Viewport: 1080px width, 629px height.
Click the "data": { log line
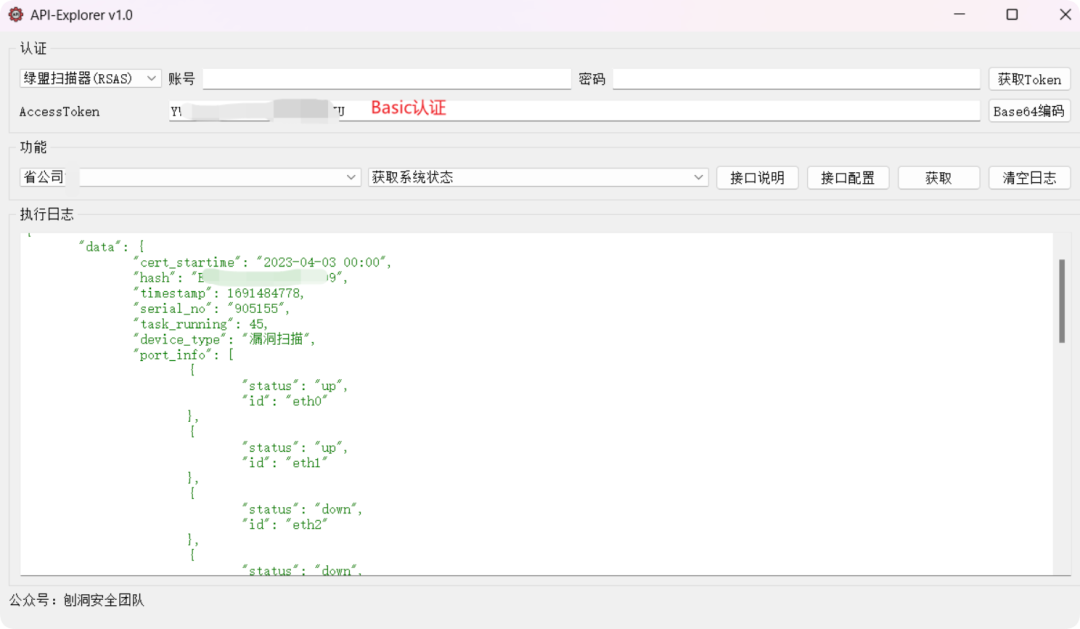pyautogui.click(x=112, y=247)
